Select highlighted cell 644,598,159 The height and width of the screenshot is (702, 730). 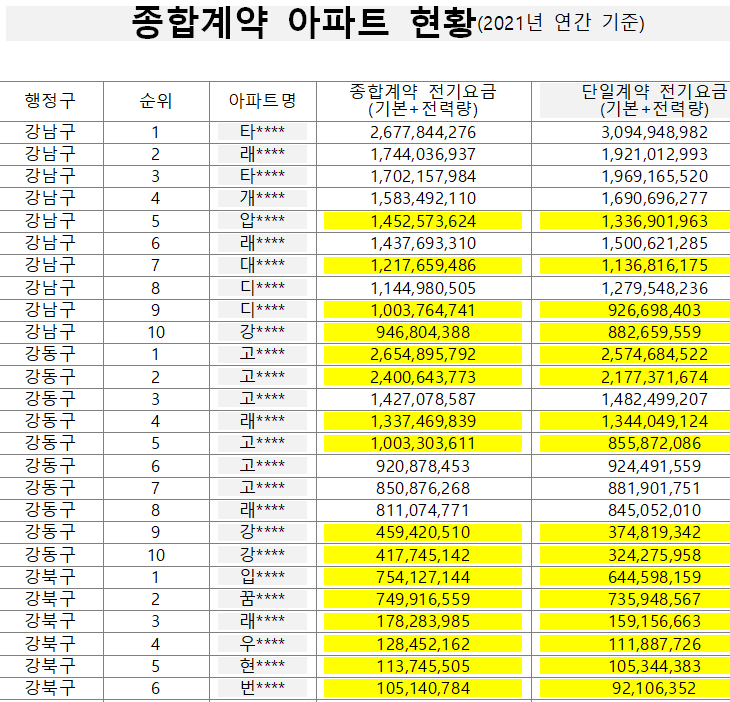[635, 577]
